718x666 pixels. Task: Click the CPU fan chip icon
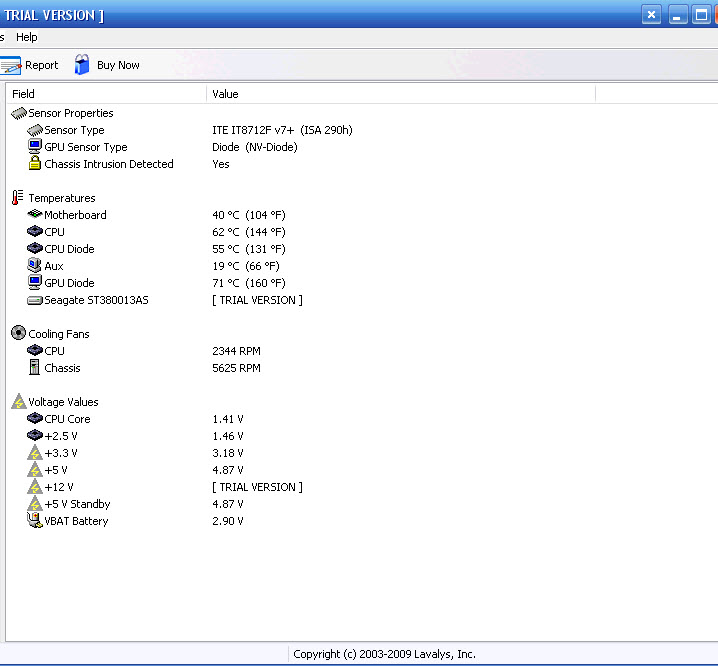click(35, 350)
